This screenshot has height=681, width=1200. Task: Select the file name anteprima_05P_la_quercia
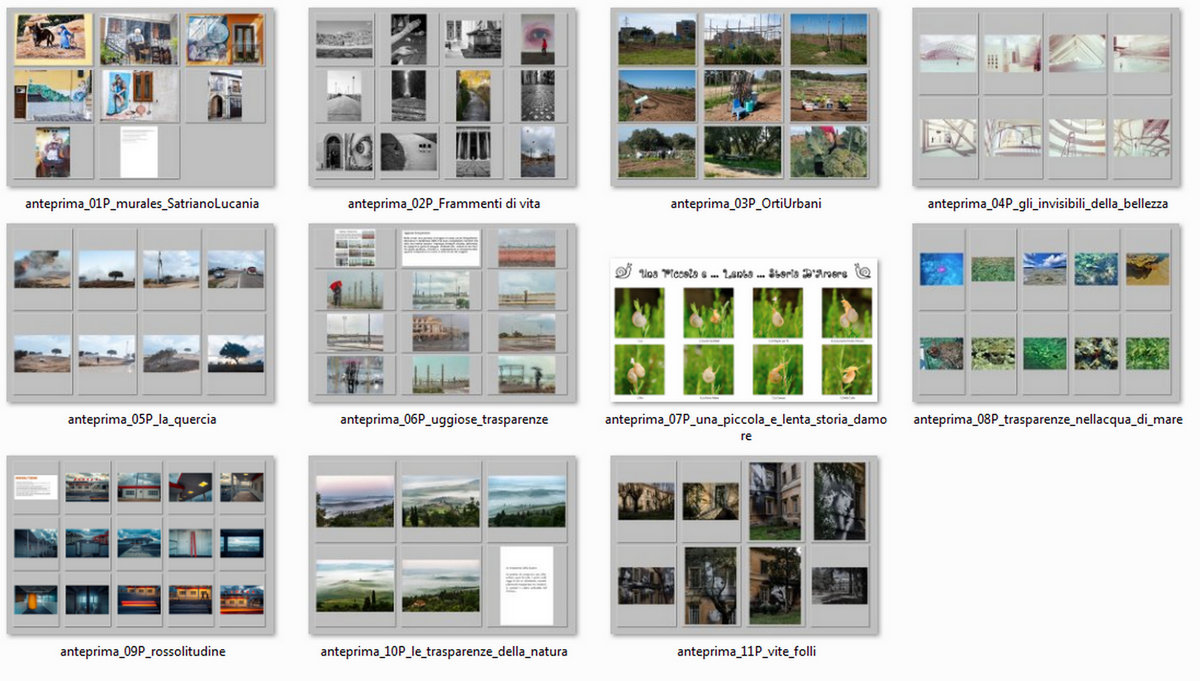point(142,420)
